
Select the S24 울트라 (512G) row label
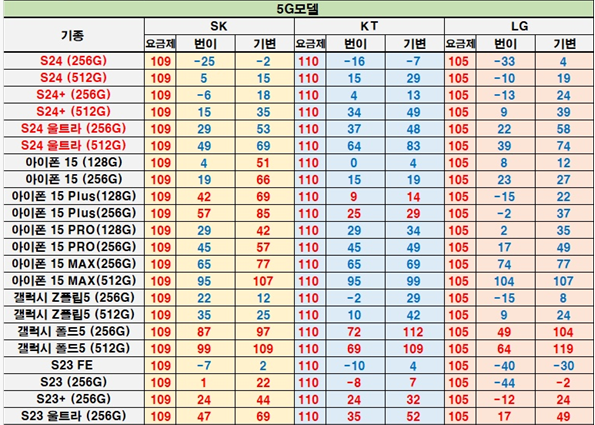click(x=74, y=145)
